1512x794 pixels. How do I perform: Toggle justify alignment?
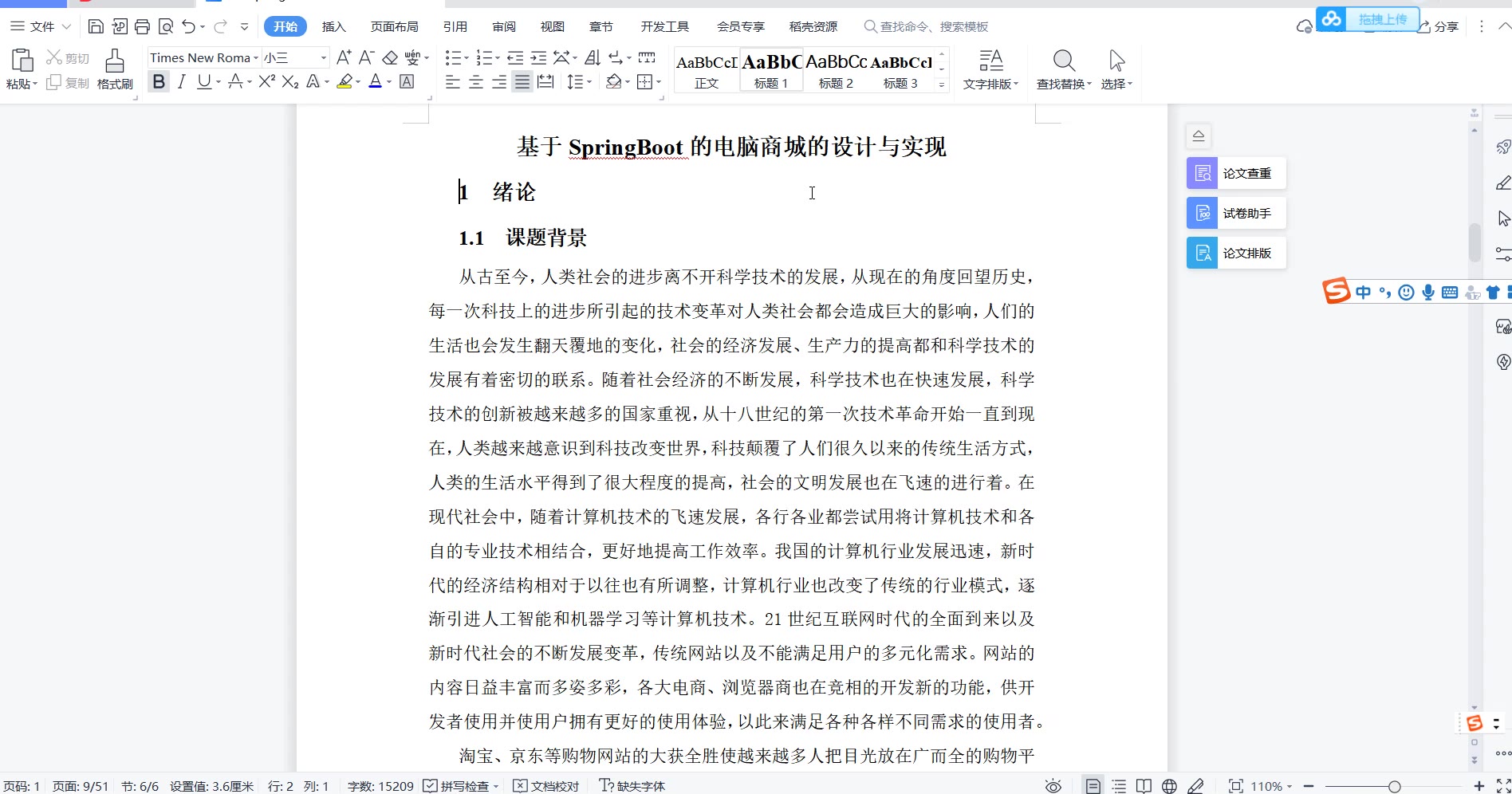[522, 81]
